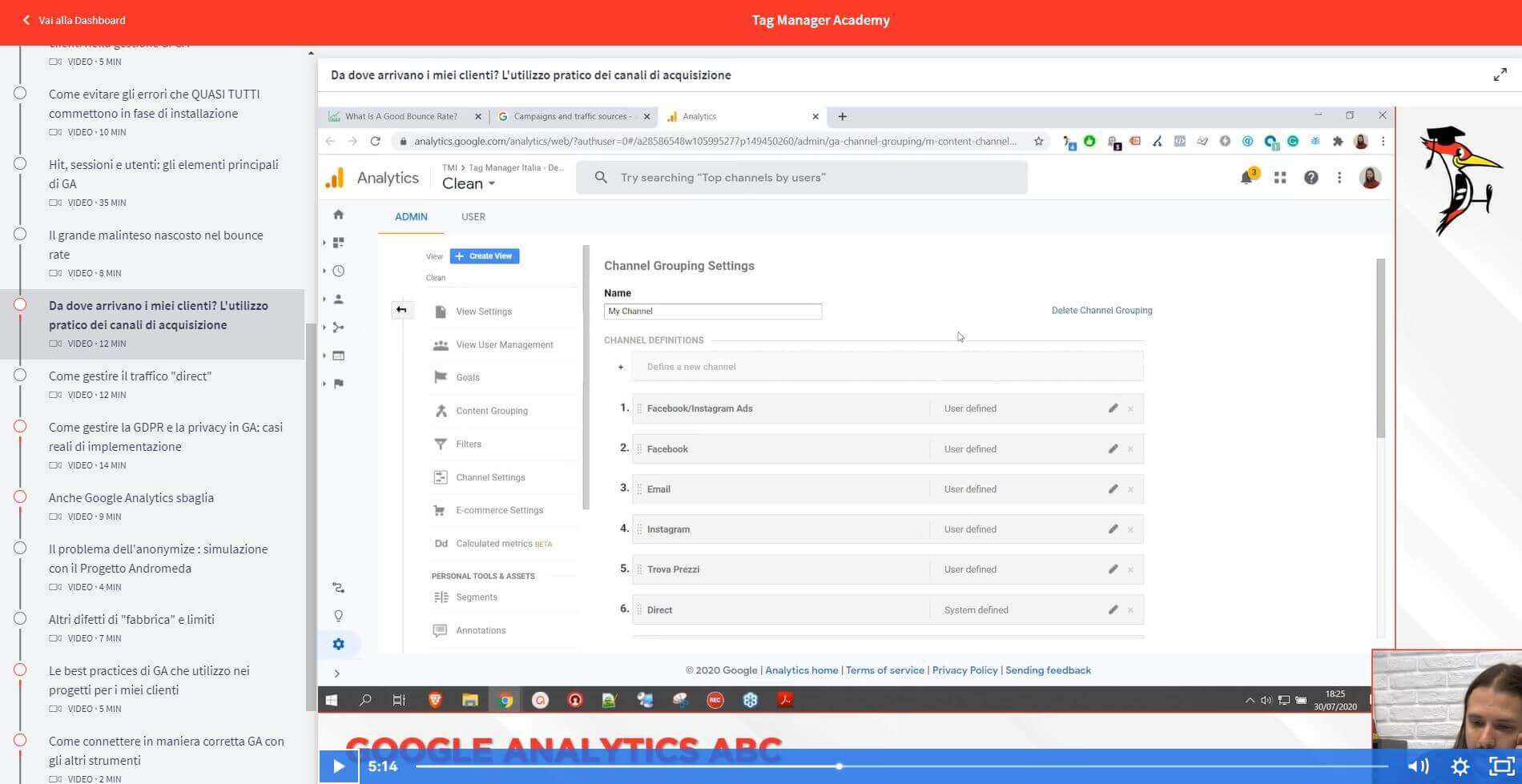Open the Attribution icon in Analytics sidebar
The height and width of the screenshot is (784, 1522).
(x=338, y=588)
